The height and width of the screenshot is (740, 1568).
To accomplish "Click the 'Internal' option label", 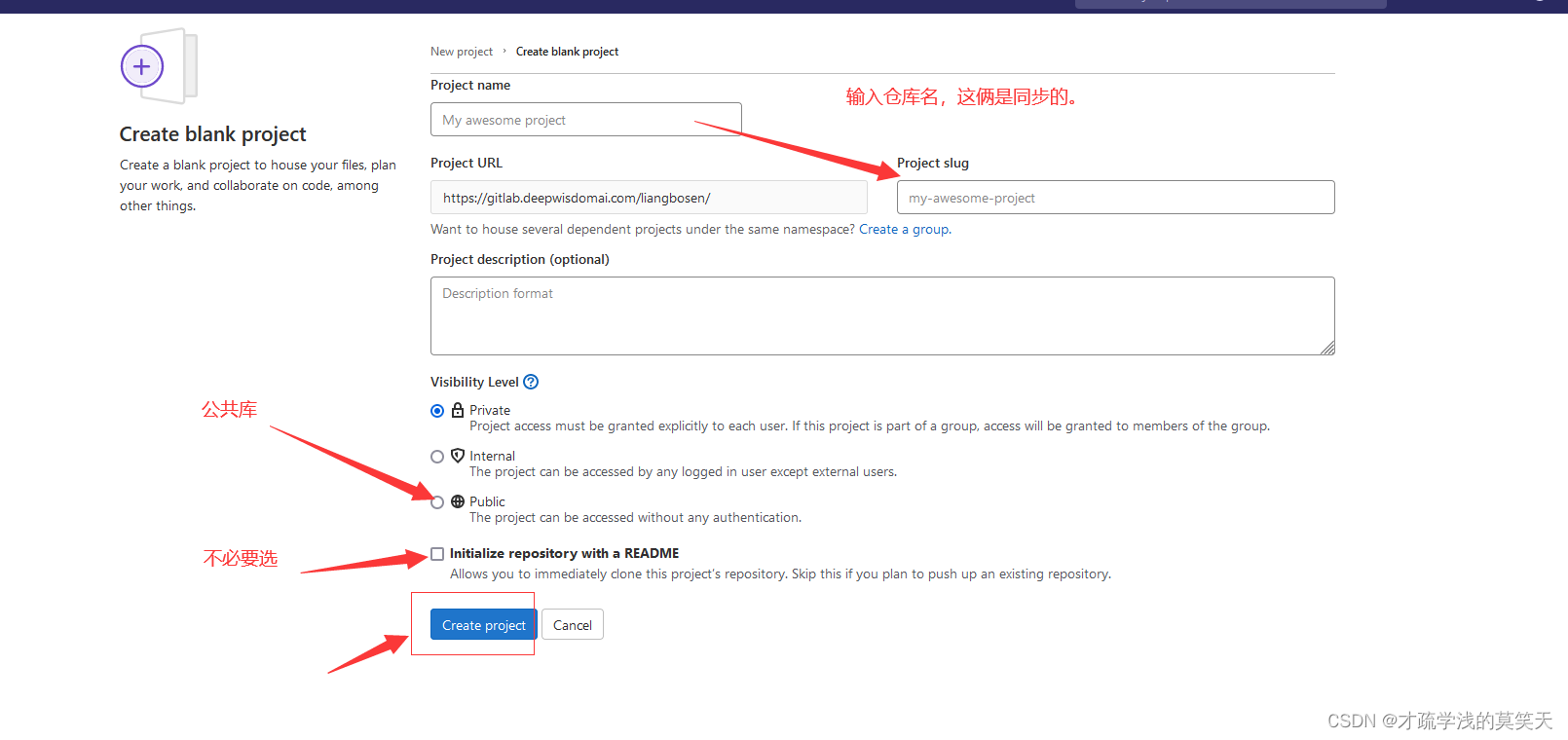I will point(492,456).
